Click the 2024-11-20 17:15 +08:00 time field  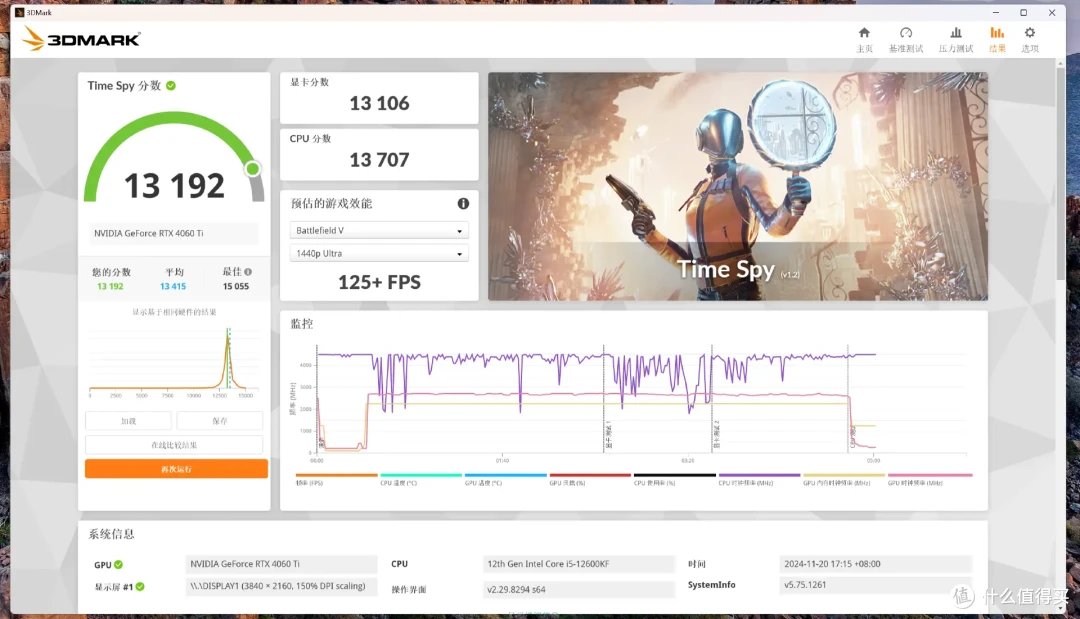tap(875, 564)
